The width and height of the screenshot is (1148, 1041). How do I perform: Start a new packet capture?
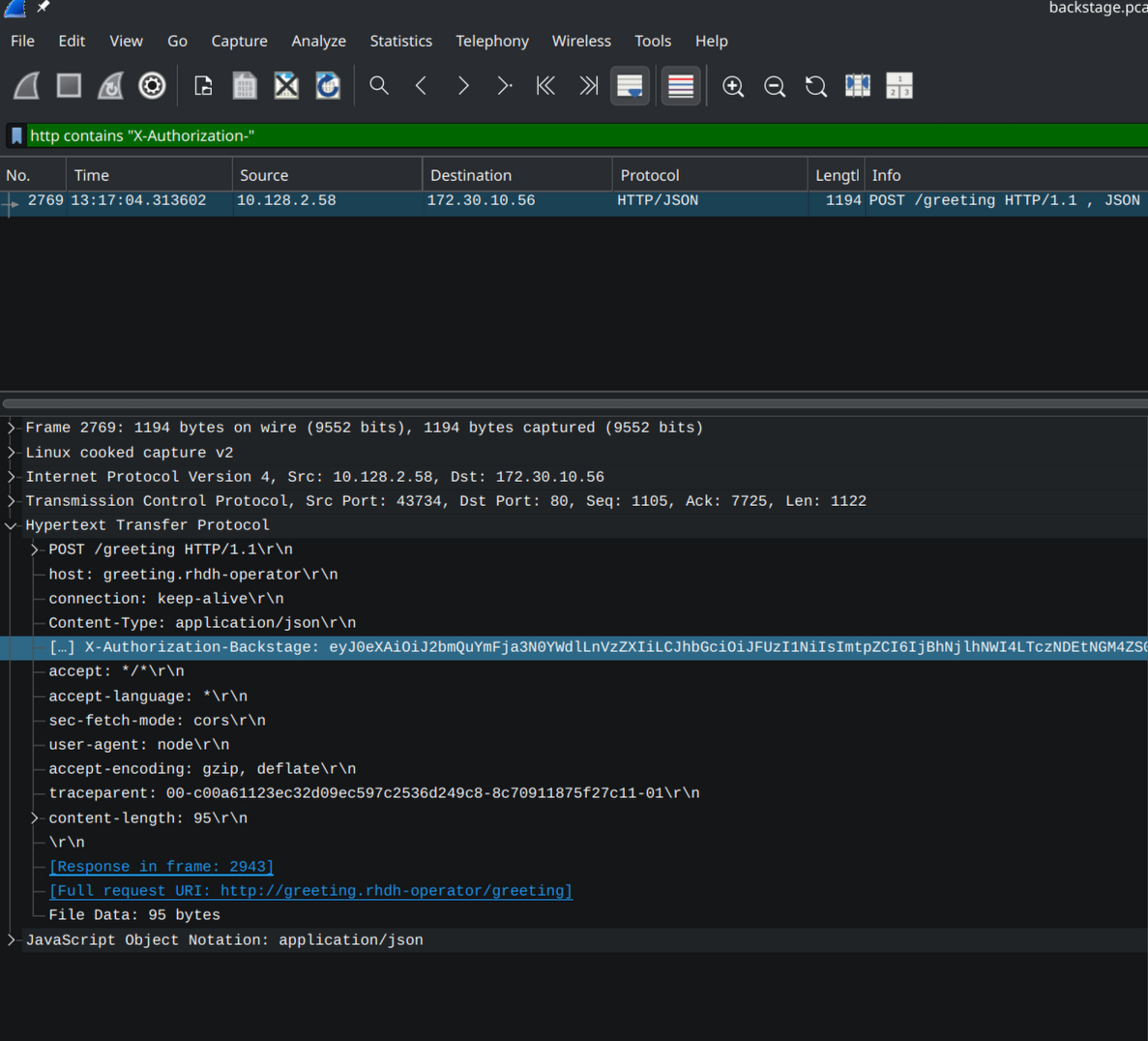click(x=27, y=86)
